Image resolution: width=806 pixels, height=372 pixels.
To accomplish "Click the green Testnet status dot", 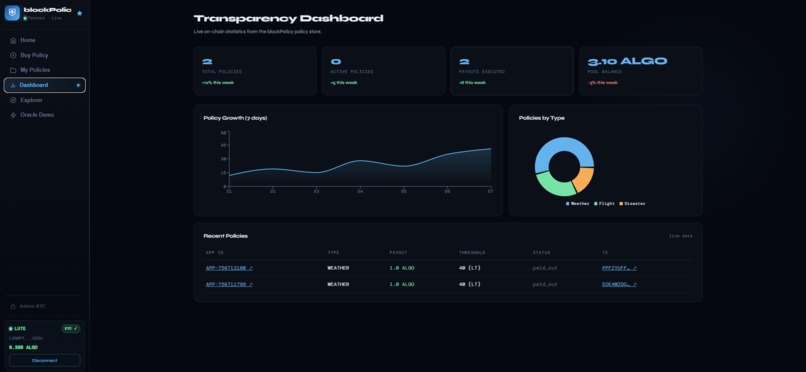I will coord(25,18).
